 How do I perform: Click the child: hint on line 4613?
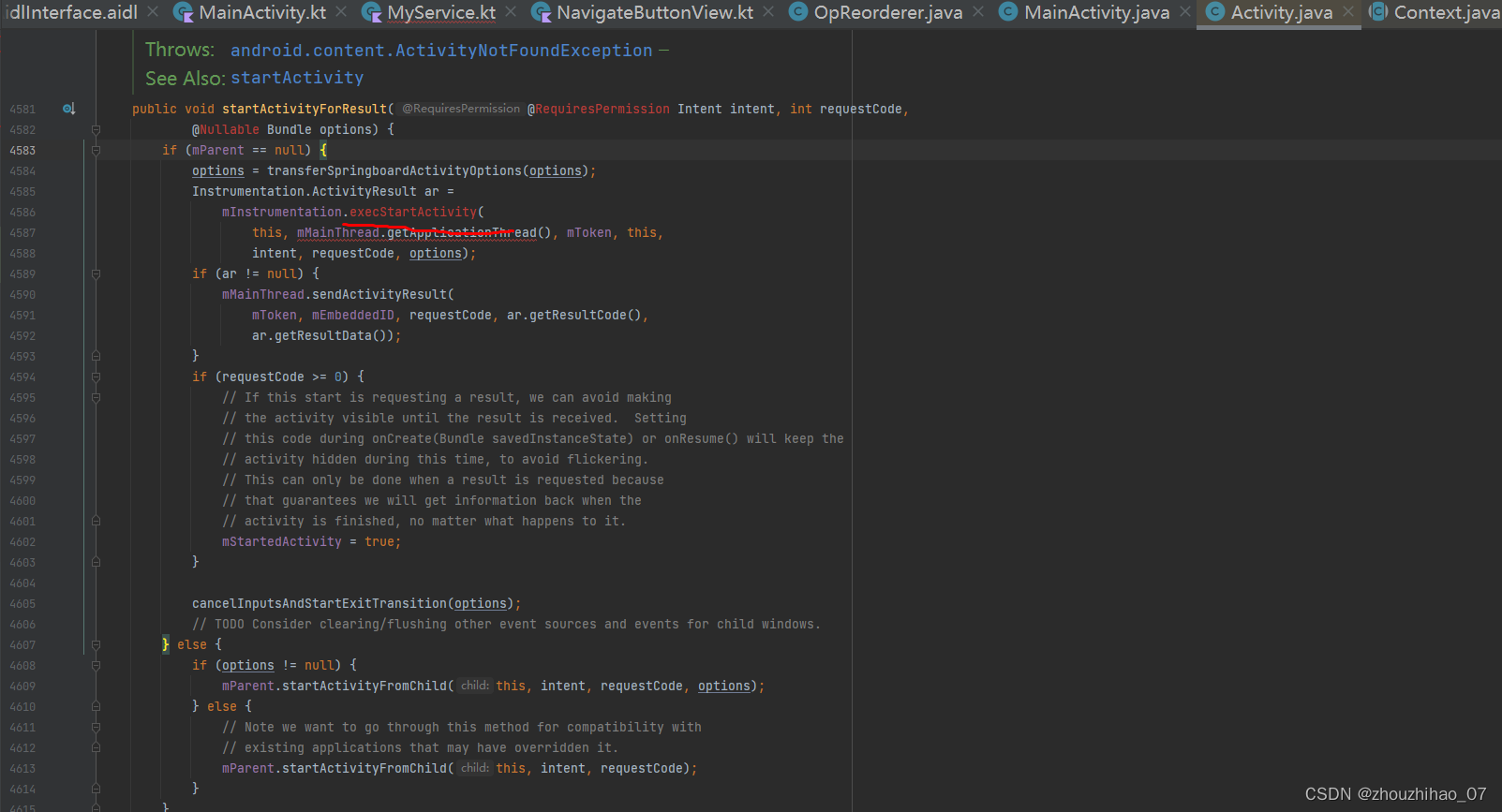tap(475, 768)
